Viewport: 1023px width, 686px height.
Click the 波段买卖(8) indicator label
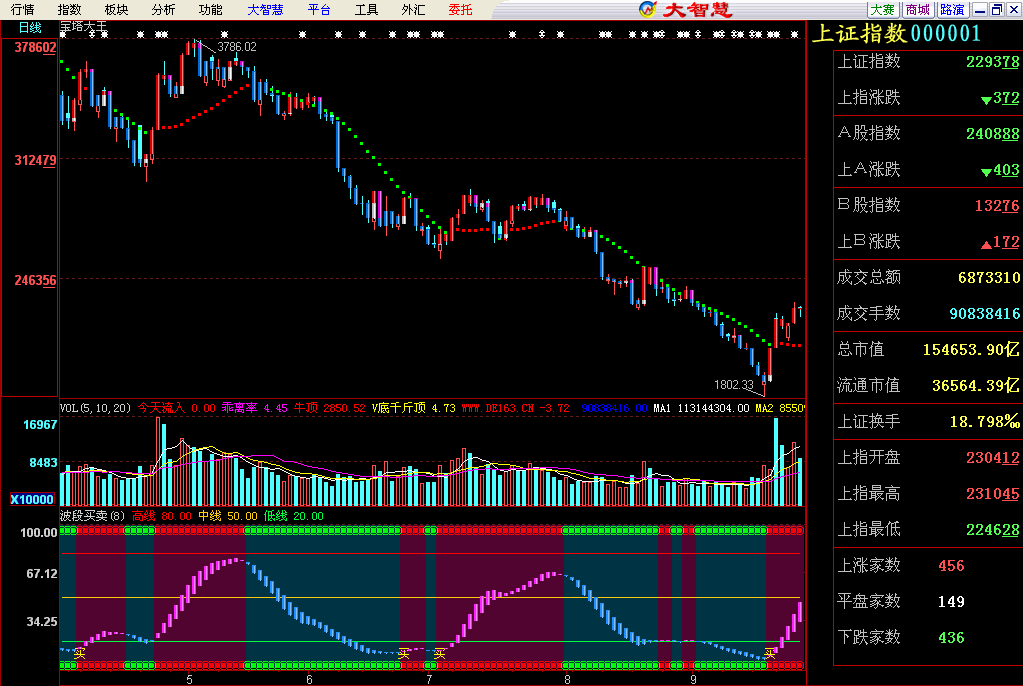pos(92,516)
